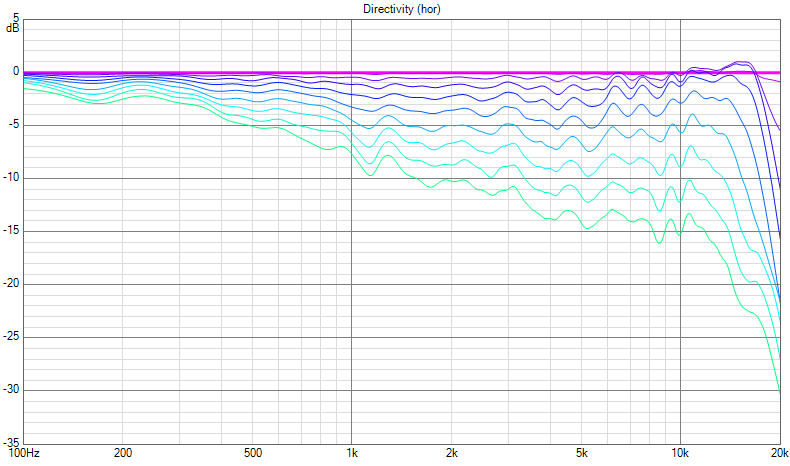
Task: Select the 10k frequency axis label
Action: [x=680, y=453]
